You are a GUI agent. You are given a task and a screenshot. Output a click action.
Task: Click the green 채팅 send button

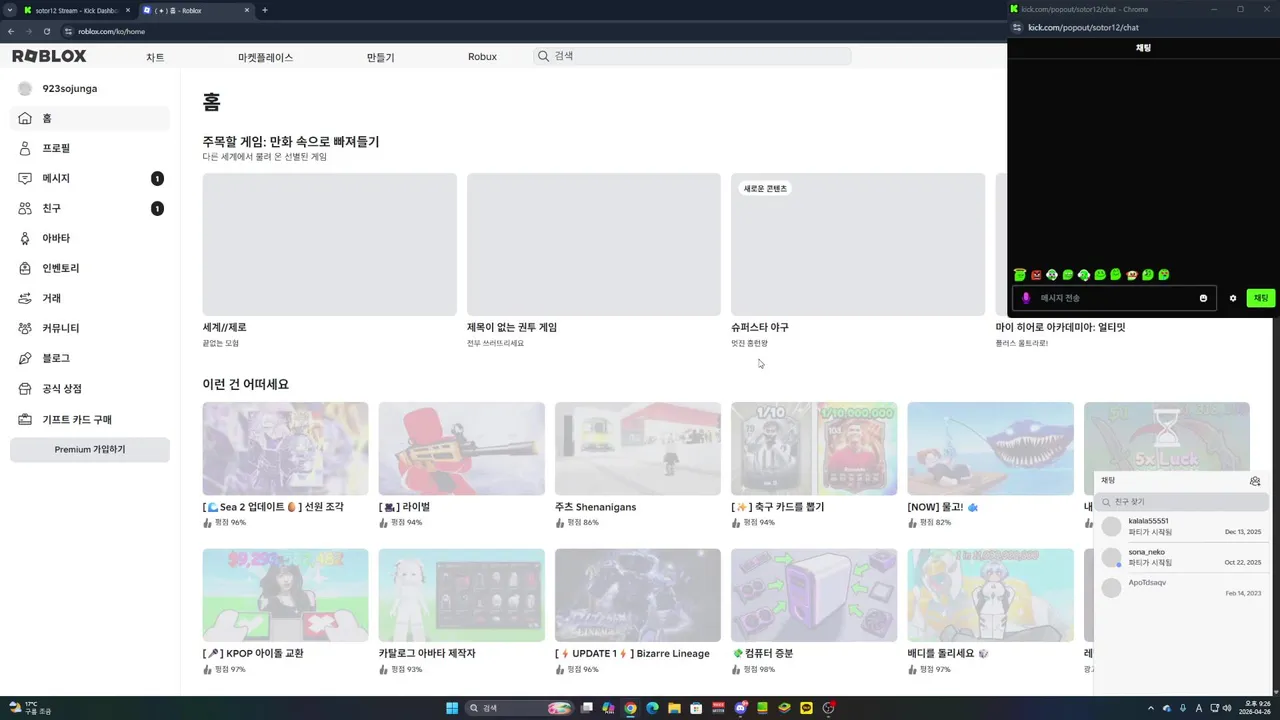[x=1261, y=298]
